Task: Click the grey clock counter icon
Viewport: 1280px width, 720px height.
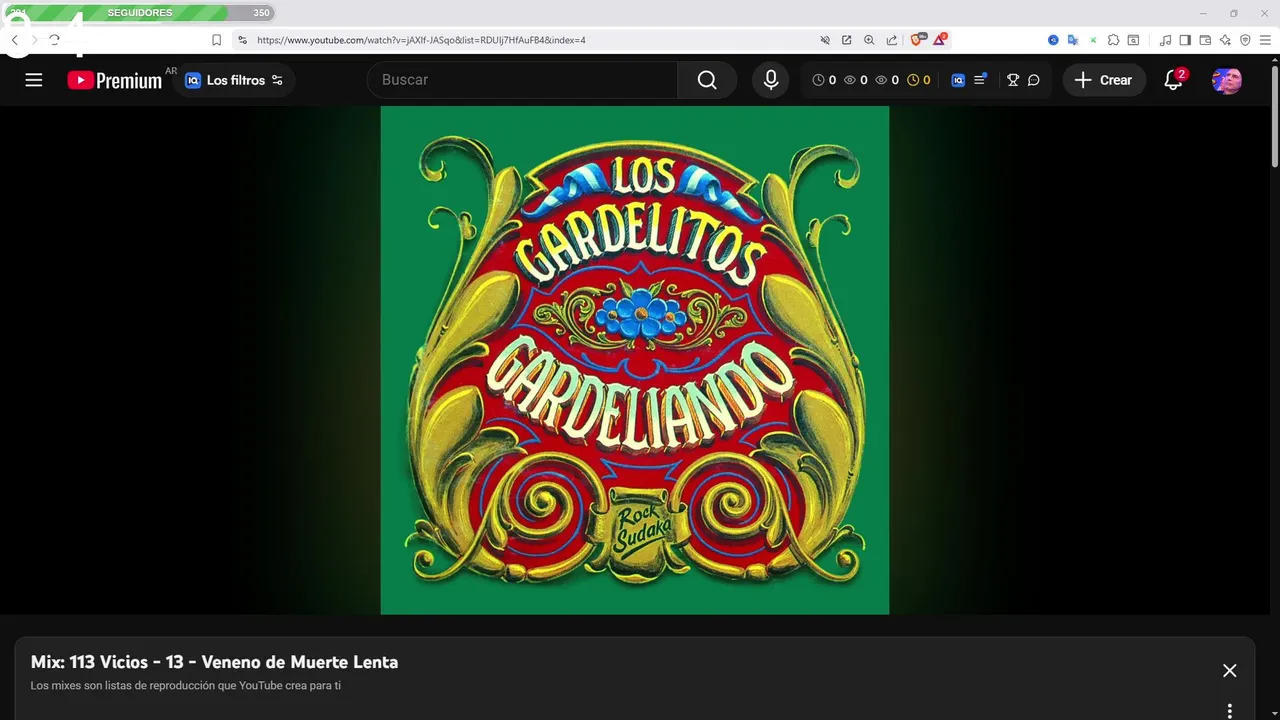Action: click(818, 80)
